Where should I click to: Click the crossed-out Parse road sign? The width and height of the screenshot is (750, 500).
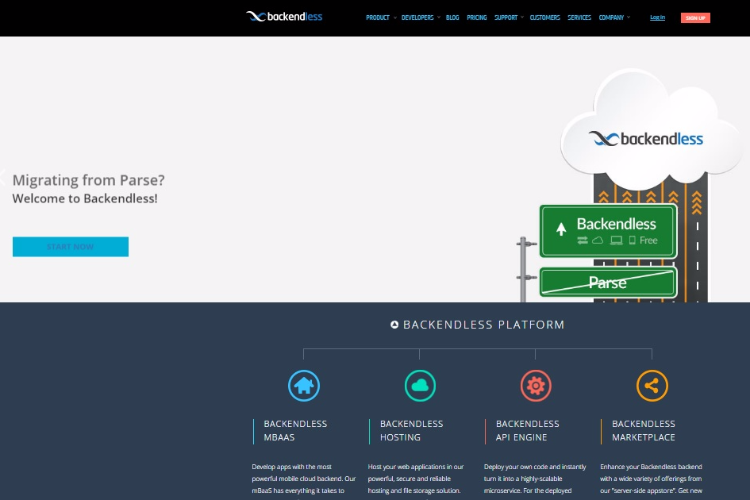(x=608, y=282)
